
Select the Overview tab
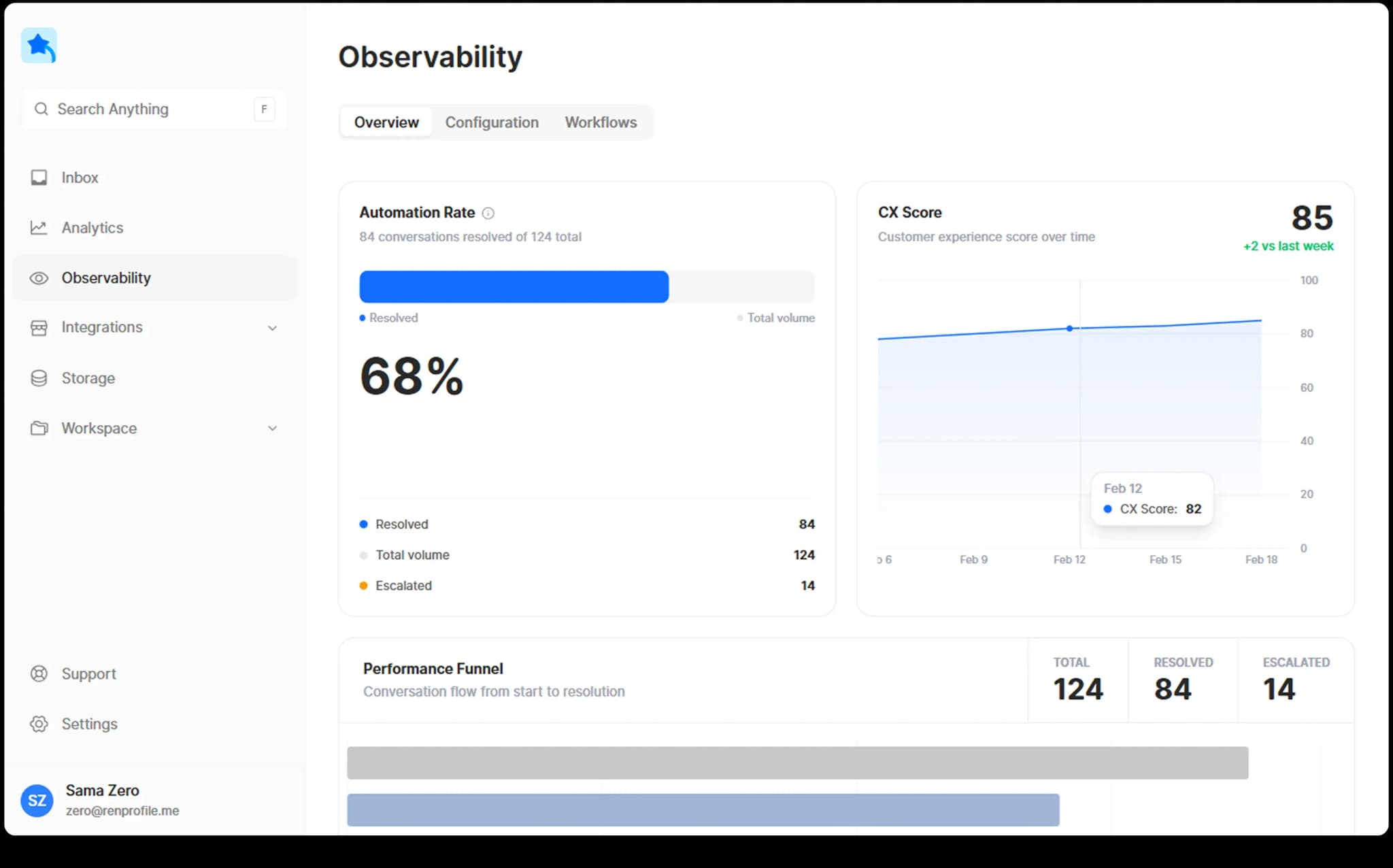386,122
